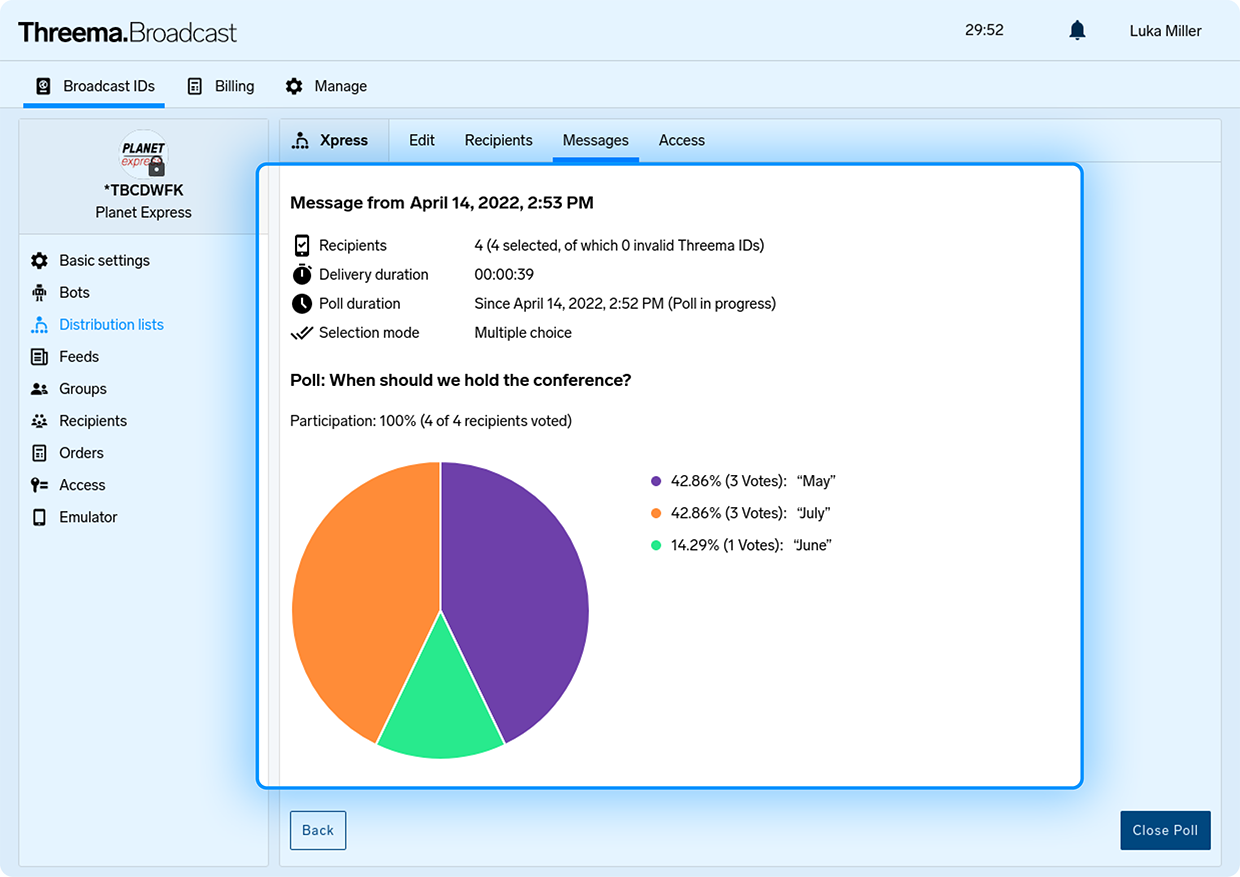Click the Recipients phone-check icon in message details

click(x=301, y=245)
